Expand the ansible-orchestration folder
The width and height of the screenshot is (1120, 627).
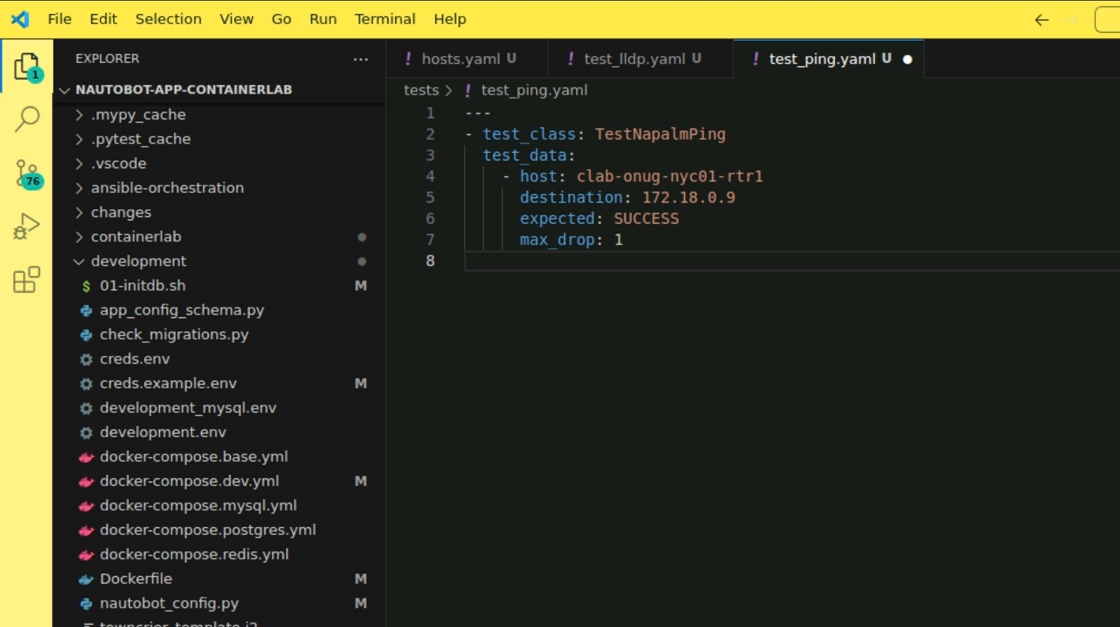[x=167, y=188]
